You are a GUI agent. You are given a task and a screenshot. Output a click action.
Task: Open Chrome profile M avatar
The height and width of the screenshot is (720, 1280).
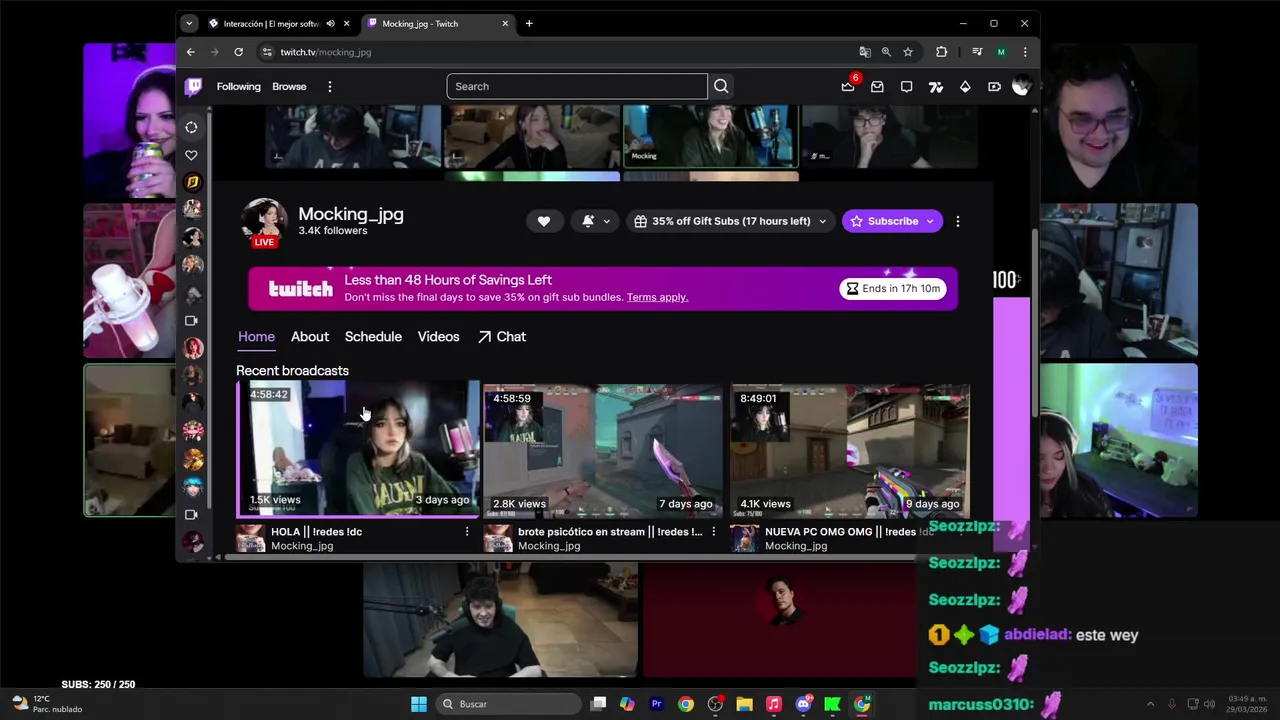tap(1001, 52)
